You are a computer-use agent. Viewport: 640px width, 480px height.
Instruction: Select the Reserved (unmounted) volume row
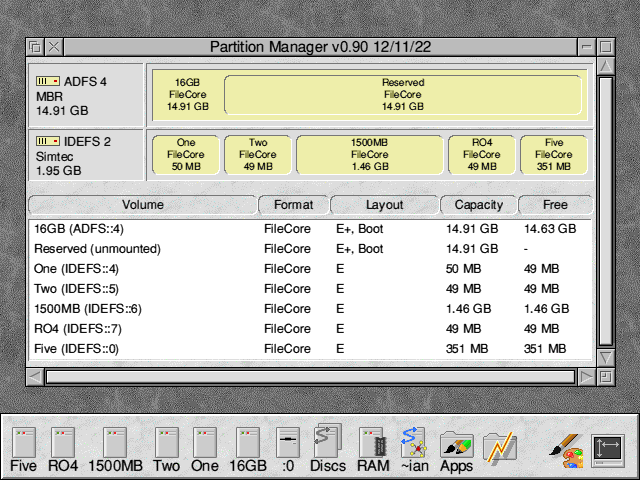coord(310,249)
